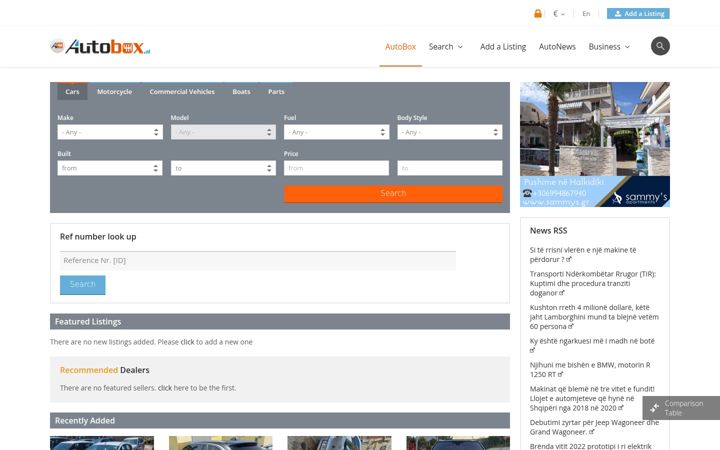Viewport: 720px width, 450px height.
Task: Switch to the Parts tab
Action: coord(276,91)
